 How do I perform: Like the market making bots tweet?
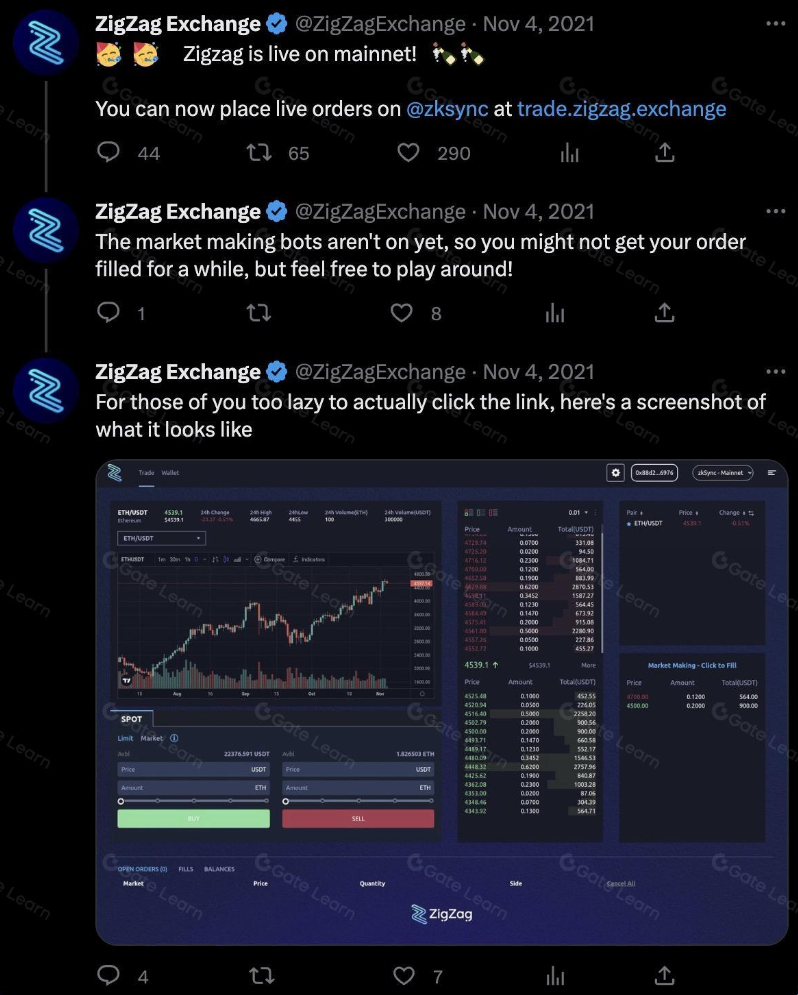coord(401,313)
